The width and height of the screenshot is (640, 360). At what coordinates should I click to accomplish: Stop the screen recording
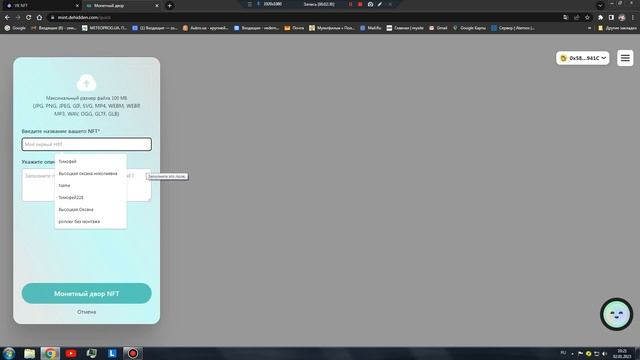coord(360,4)
